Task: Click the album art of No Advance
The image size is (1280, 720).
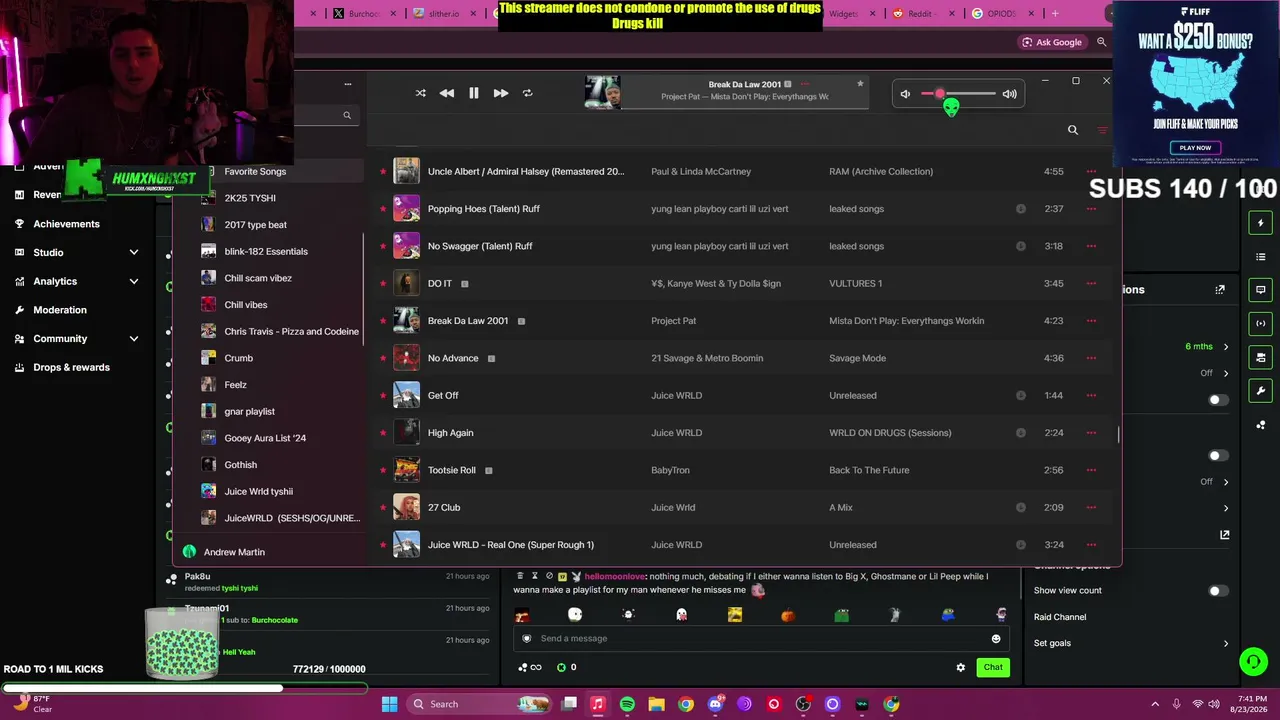Action: (406, 358)
